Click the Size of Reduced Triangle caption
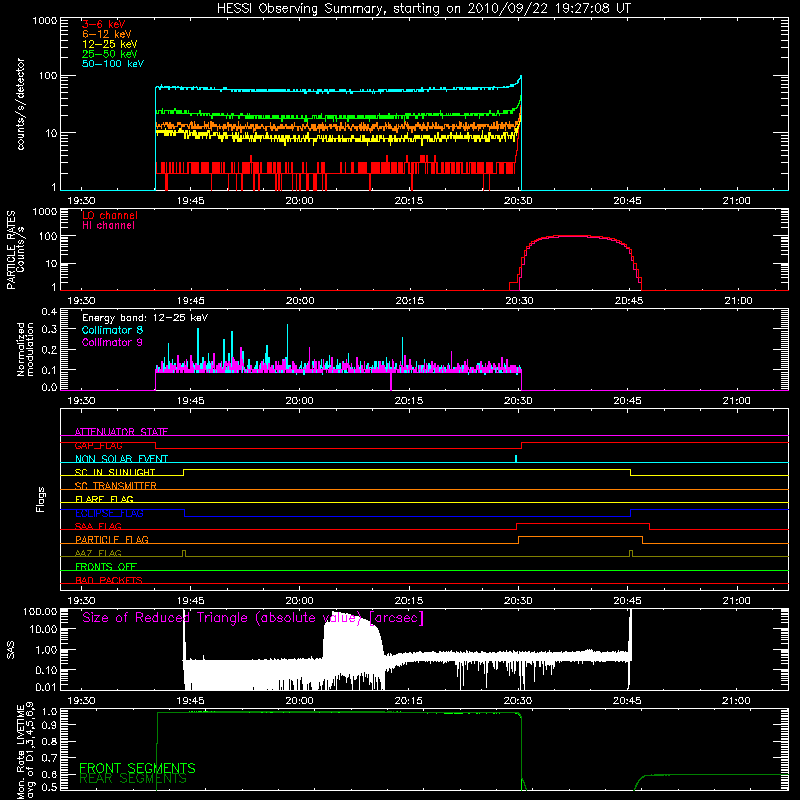This screenshot has height=800, width=800. point(253,618)
